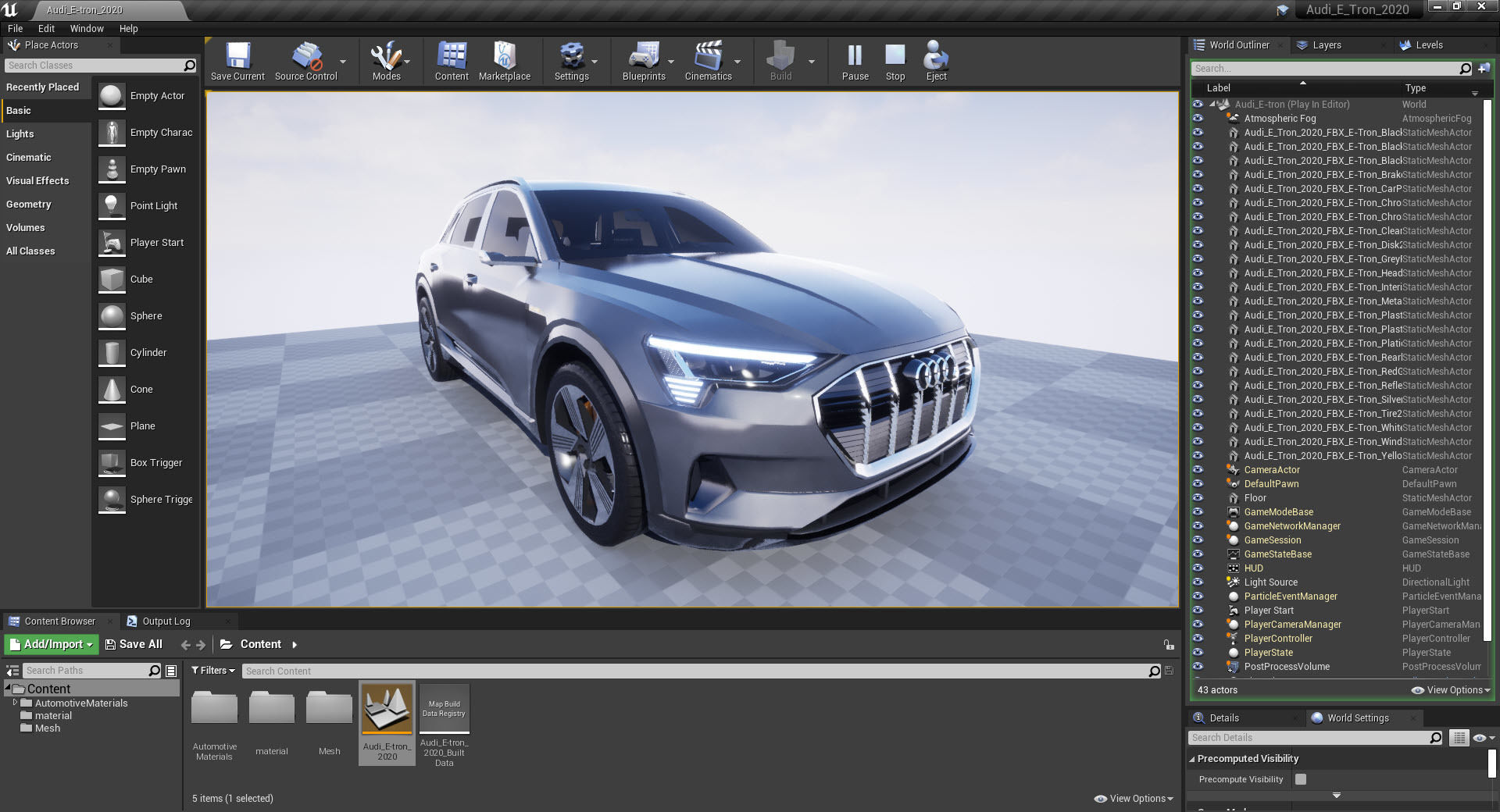Click the Content Browser lock icon

(1169, 645)
